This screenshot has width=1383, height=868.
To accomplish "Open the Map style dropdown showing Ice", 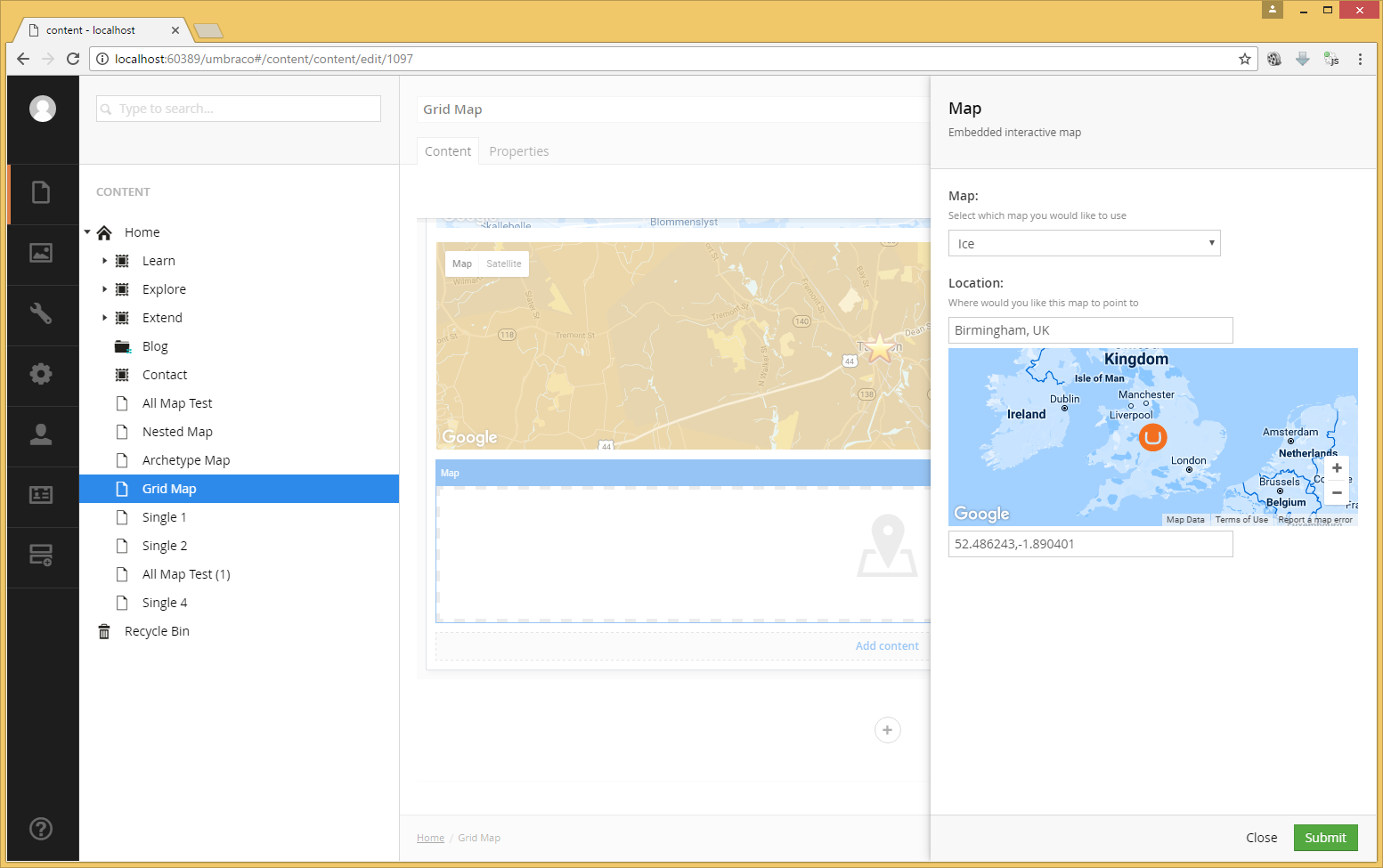I will pyautogui.click(x=1084, y=243).
